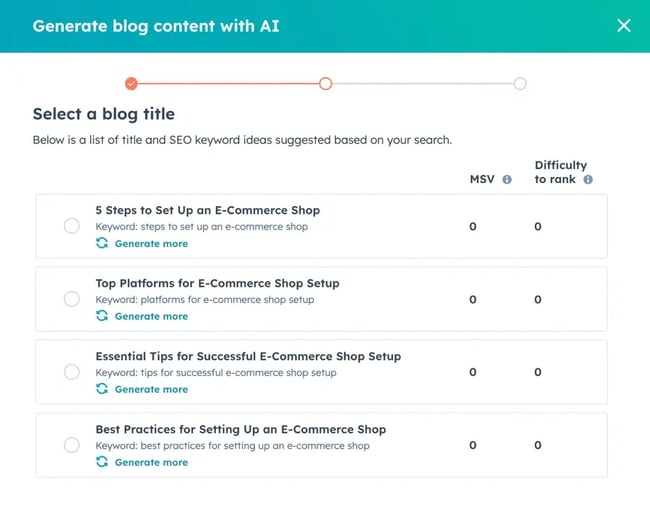Click "Generate more" under Best Practices title

pyautogui.click(x=151, y=462)
